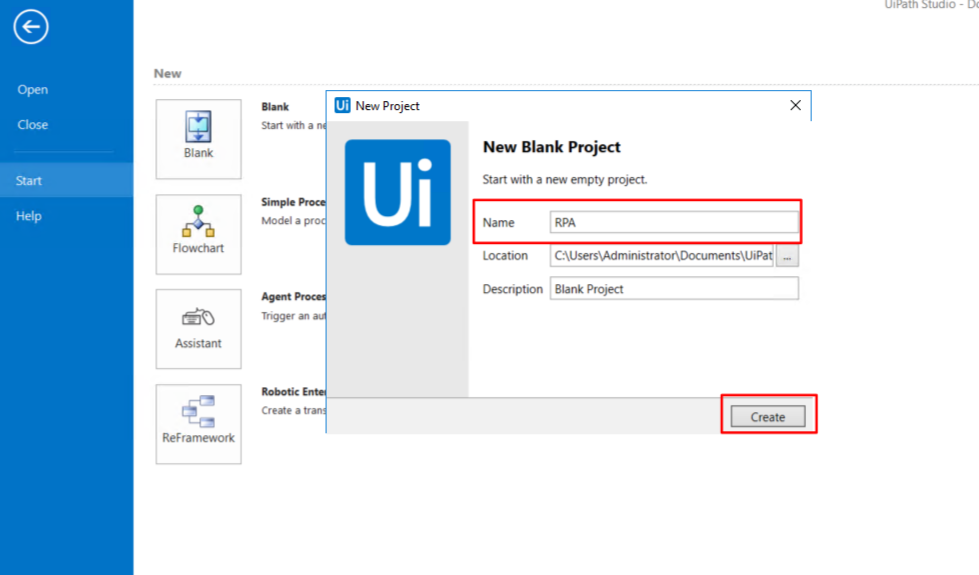The height and width of the screenshot is (575, 979).
Task: Click the New Blank Project heading
Action: (x=552, y=147)
